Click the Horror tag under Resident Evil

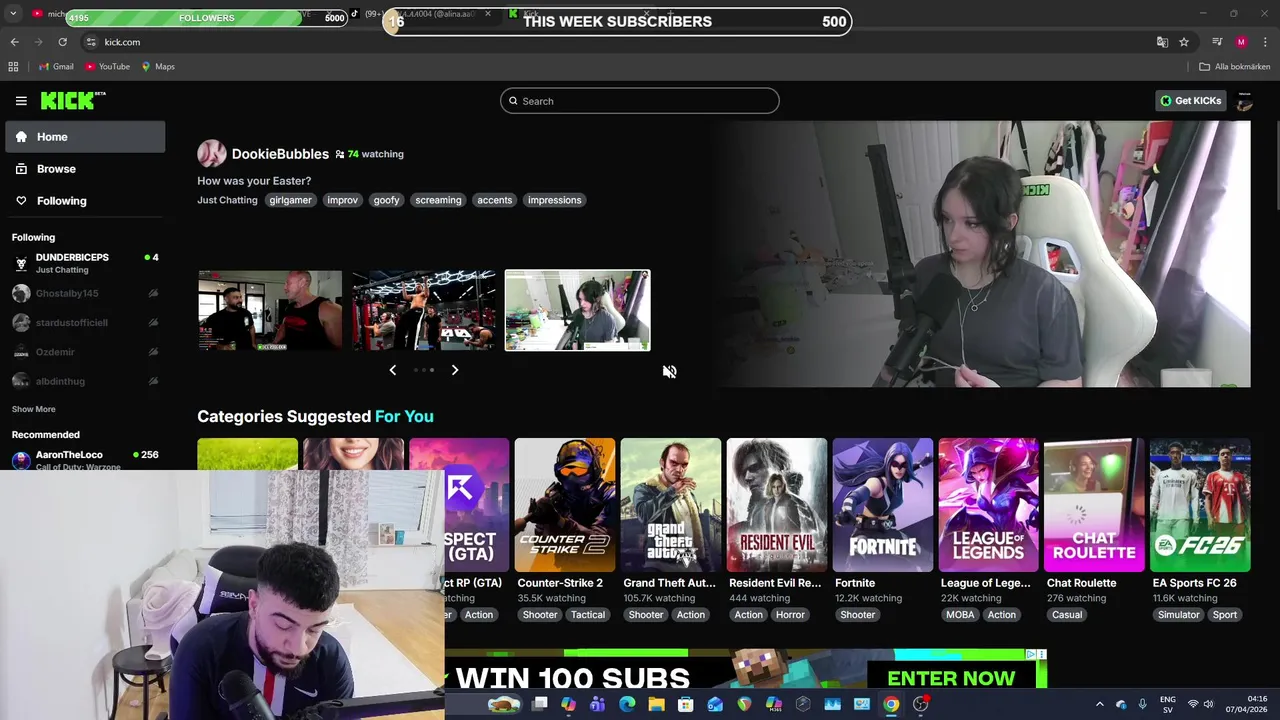coord(790,615)
